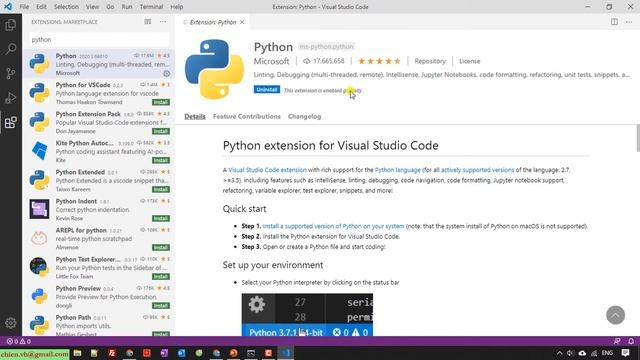Click the scroll-to-top round arrow button

[x=616, y=315]
